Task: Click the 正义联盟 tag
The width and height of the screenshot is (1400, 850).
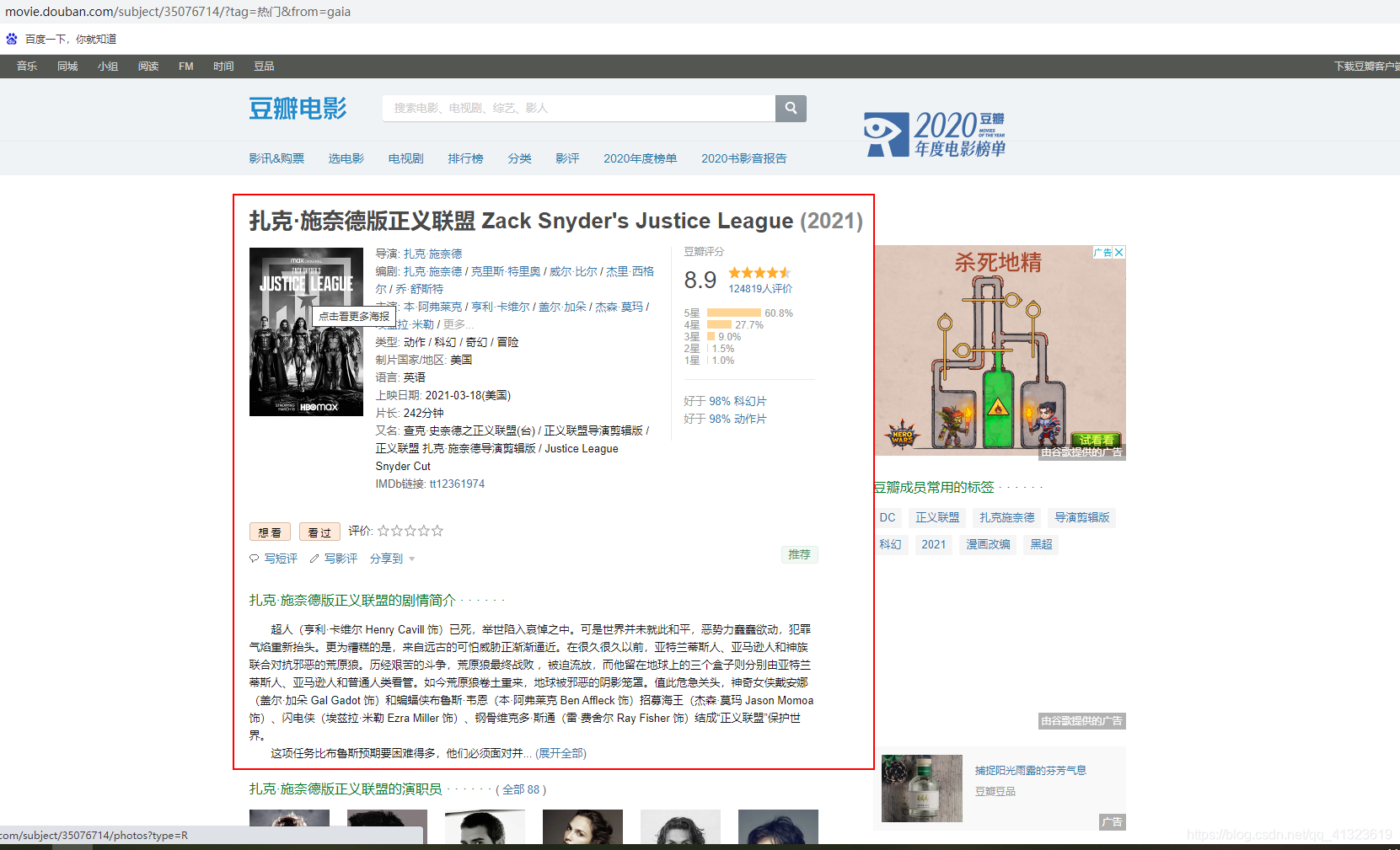Action: coord(937,517)
